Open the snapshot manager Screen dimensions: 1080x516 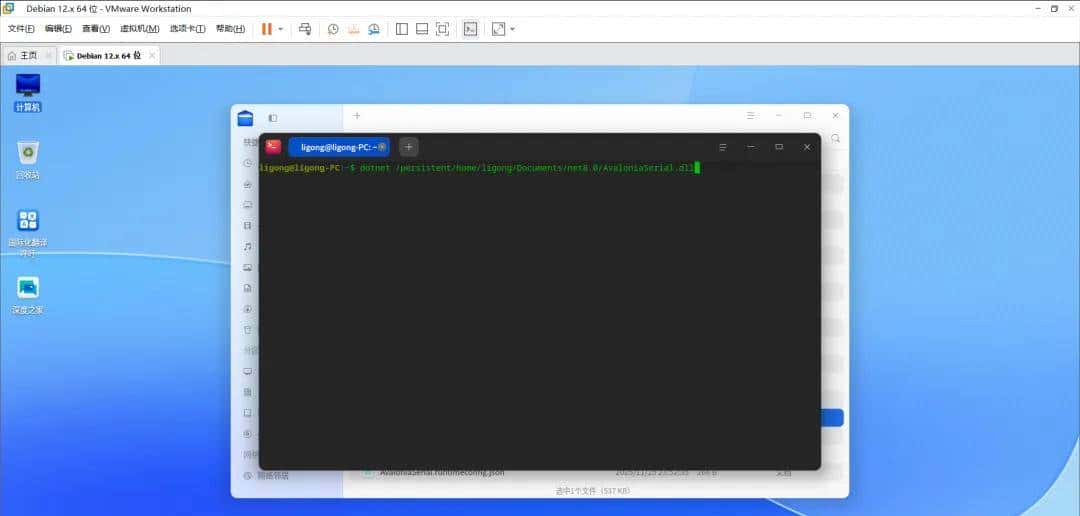pos(373,29)
